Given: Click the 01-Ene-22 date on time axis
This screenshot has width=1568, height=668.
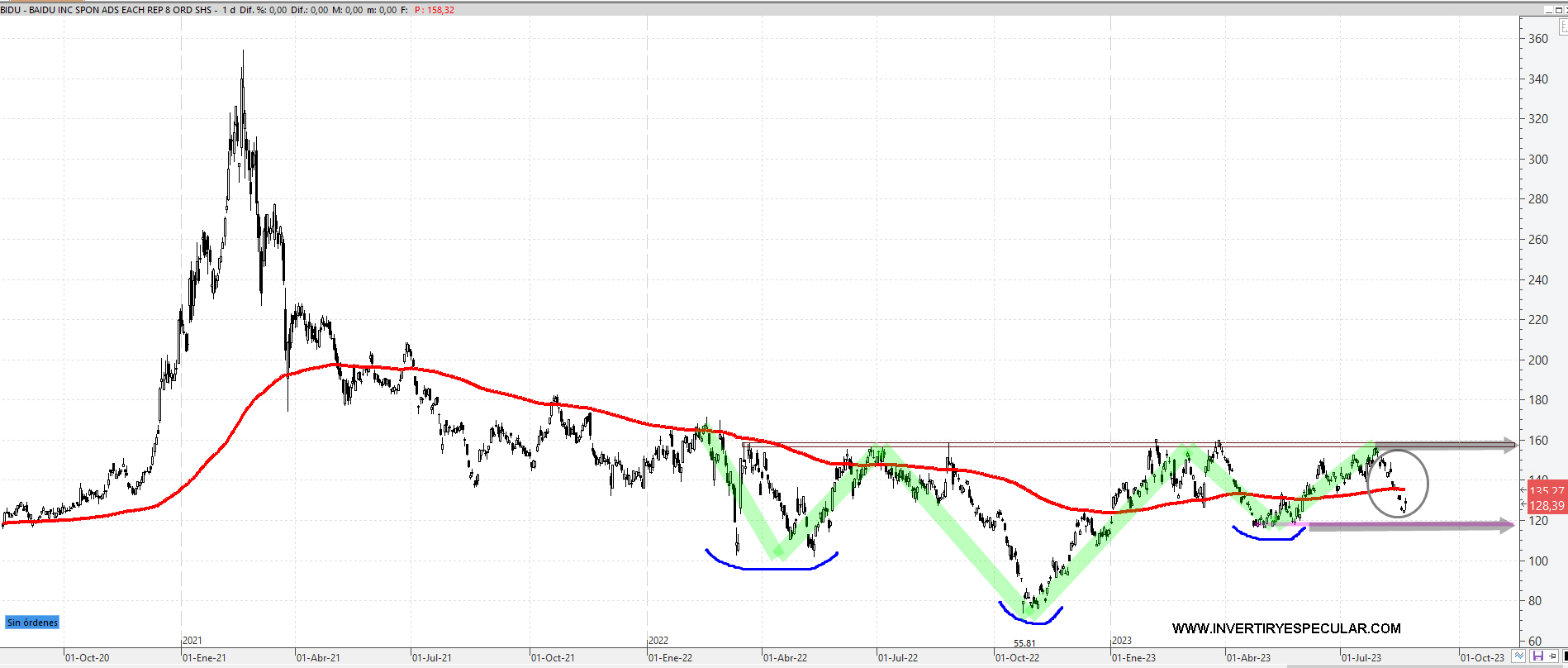Looking at the screenshot, I should point(670,658).
